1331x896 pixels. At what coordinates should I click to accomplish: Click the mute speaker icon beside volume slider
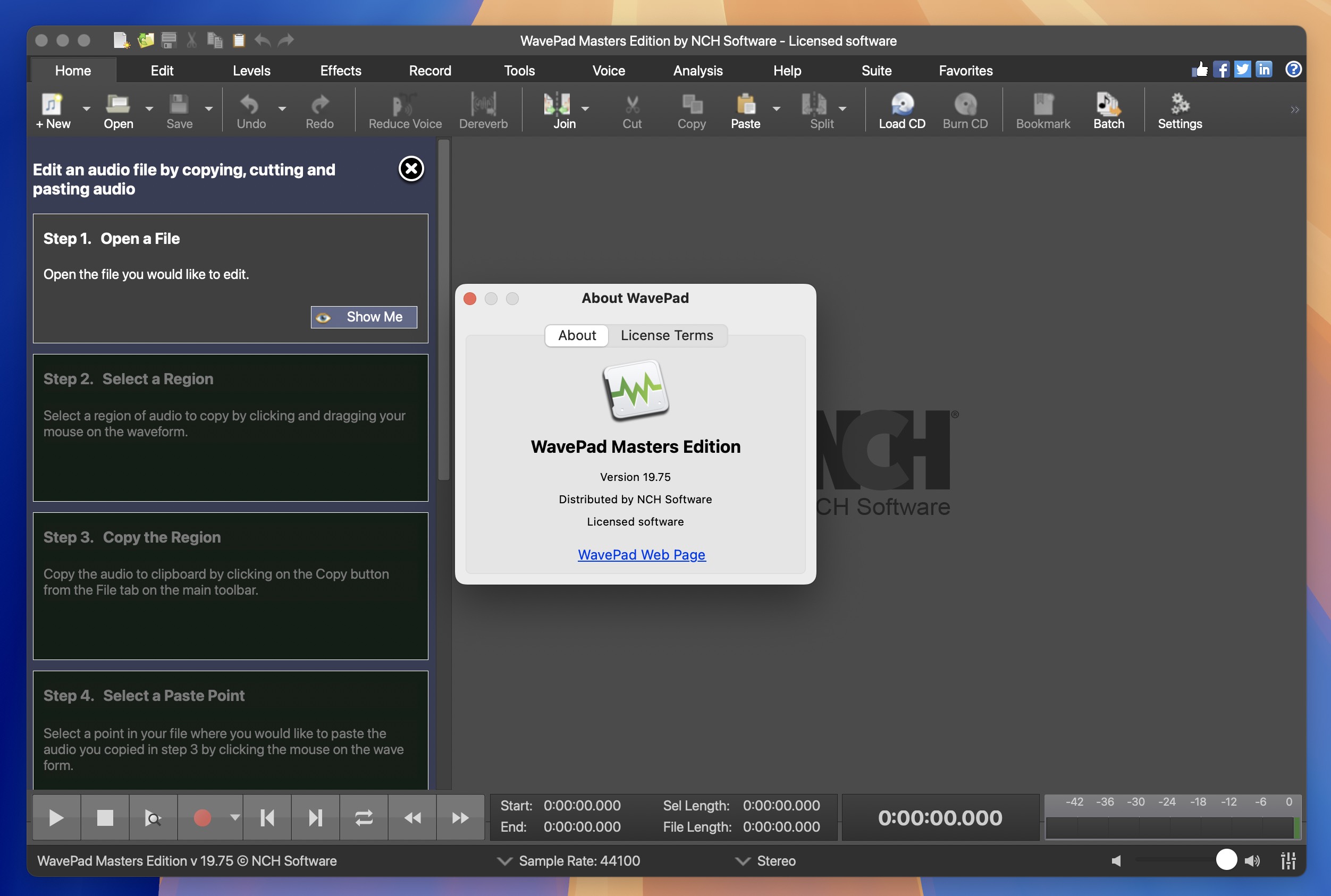pyautogui.click(x=1117, y=860)
